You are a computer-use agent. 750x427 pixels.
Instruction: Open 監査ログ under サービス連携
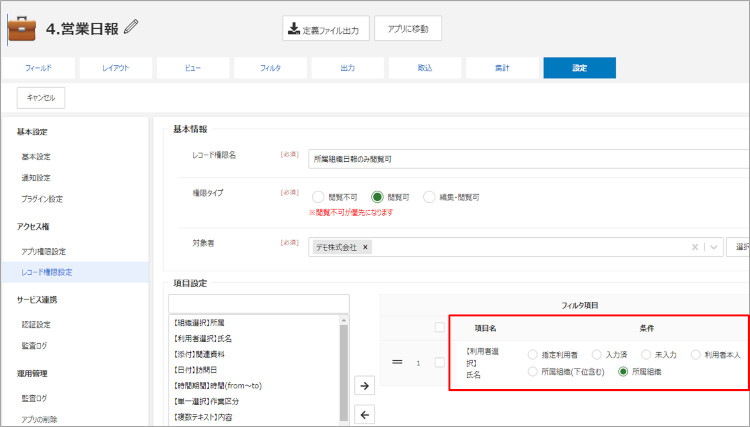click(x=34, y=345)
